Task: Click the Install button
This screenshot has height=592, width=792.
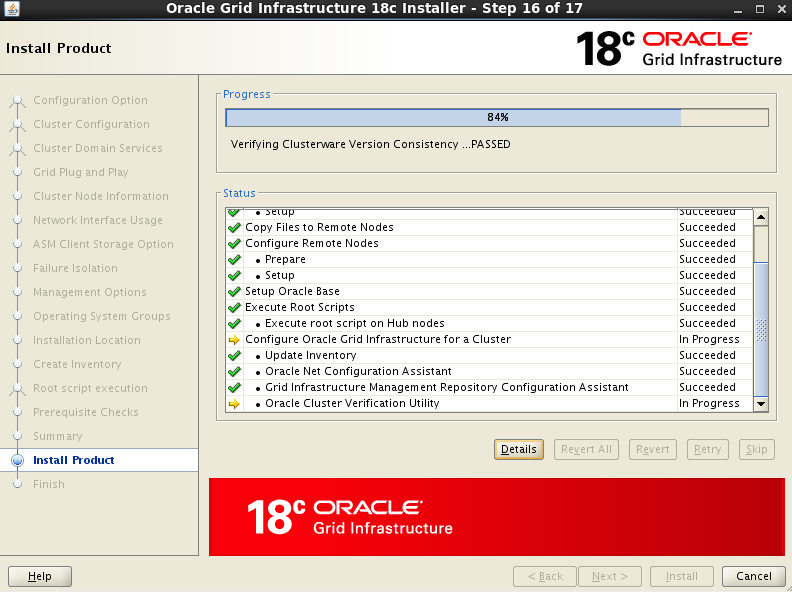Action: pyautogui.click(x=681, y=576)
